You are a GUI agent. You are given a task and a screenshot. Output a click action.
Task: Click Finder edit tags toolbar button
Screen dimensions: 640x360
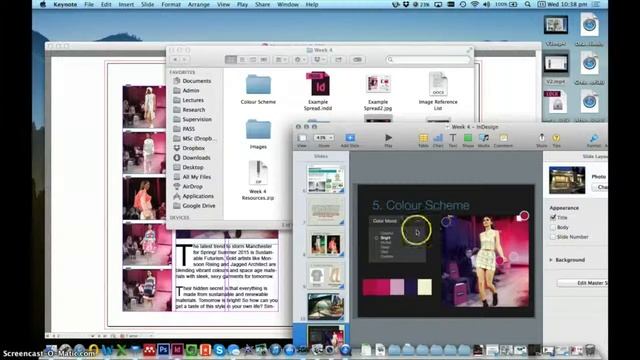357,60
